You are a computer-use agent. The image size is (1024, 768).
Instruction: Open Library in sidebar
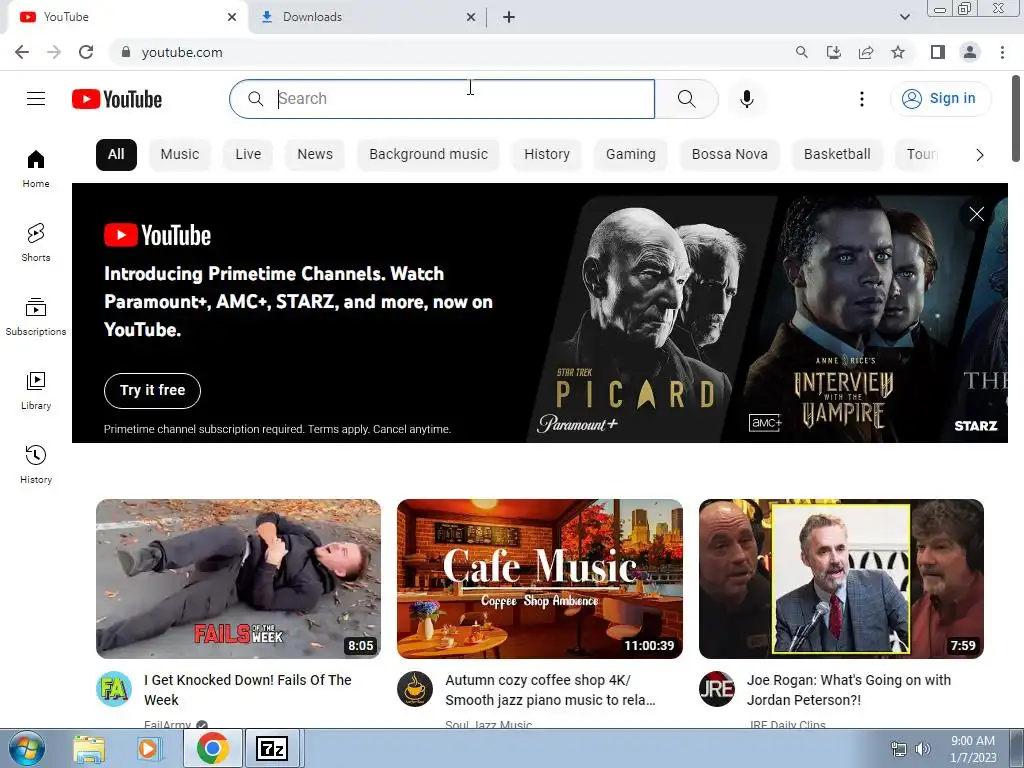click(36, 391)
